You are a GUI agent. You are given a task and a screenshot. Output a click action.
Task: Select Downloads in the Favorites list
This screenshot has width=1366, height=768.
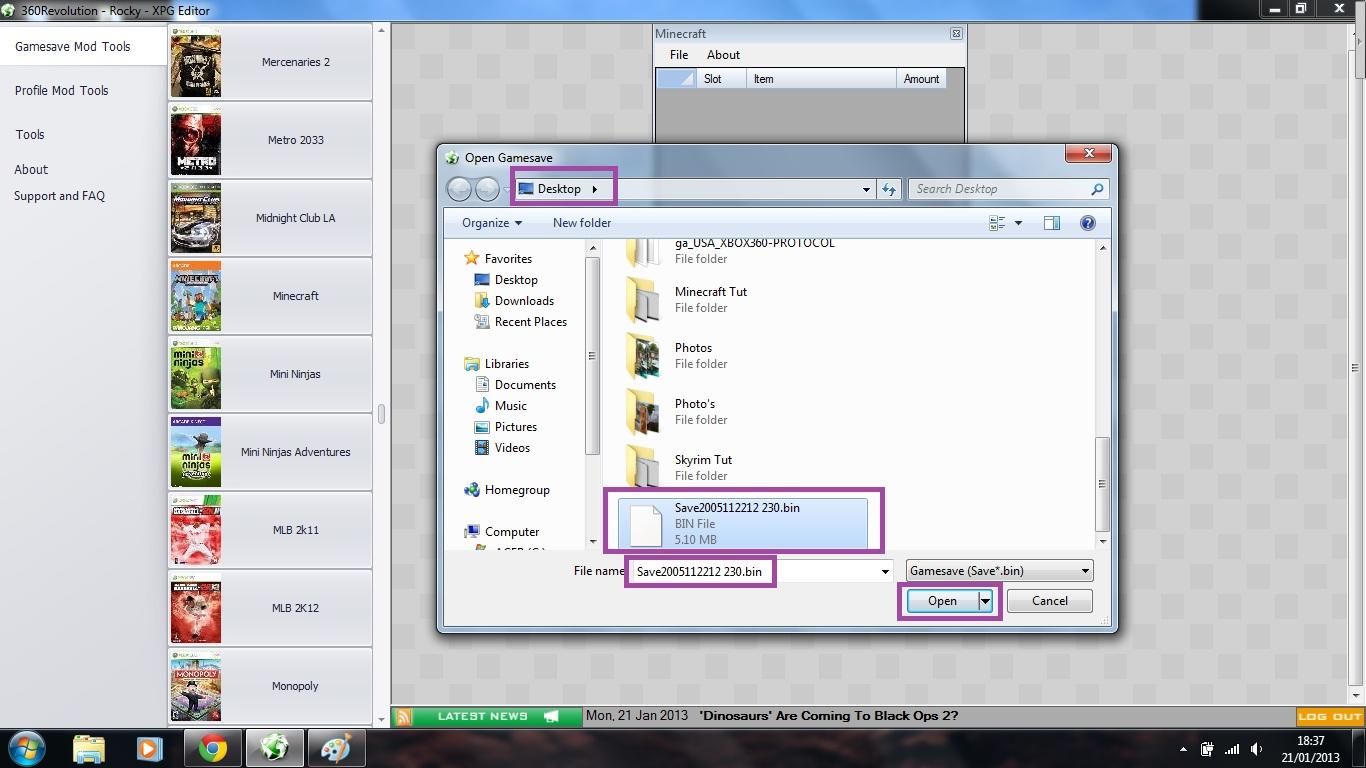tap(524, 301)
